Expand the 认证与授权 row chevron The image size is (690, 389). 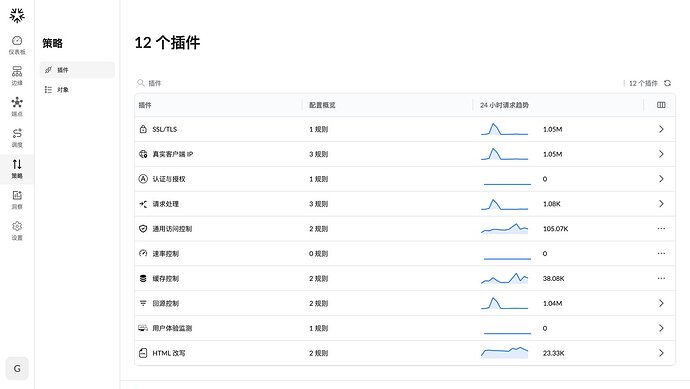(661, 179)
